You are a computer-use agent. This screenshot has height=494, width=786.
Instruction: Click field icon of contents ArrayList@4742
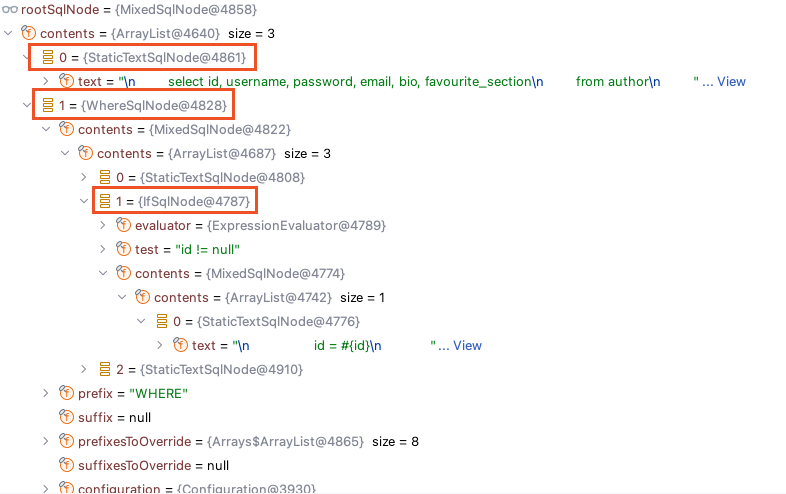tap(143, 297)
